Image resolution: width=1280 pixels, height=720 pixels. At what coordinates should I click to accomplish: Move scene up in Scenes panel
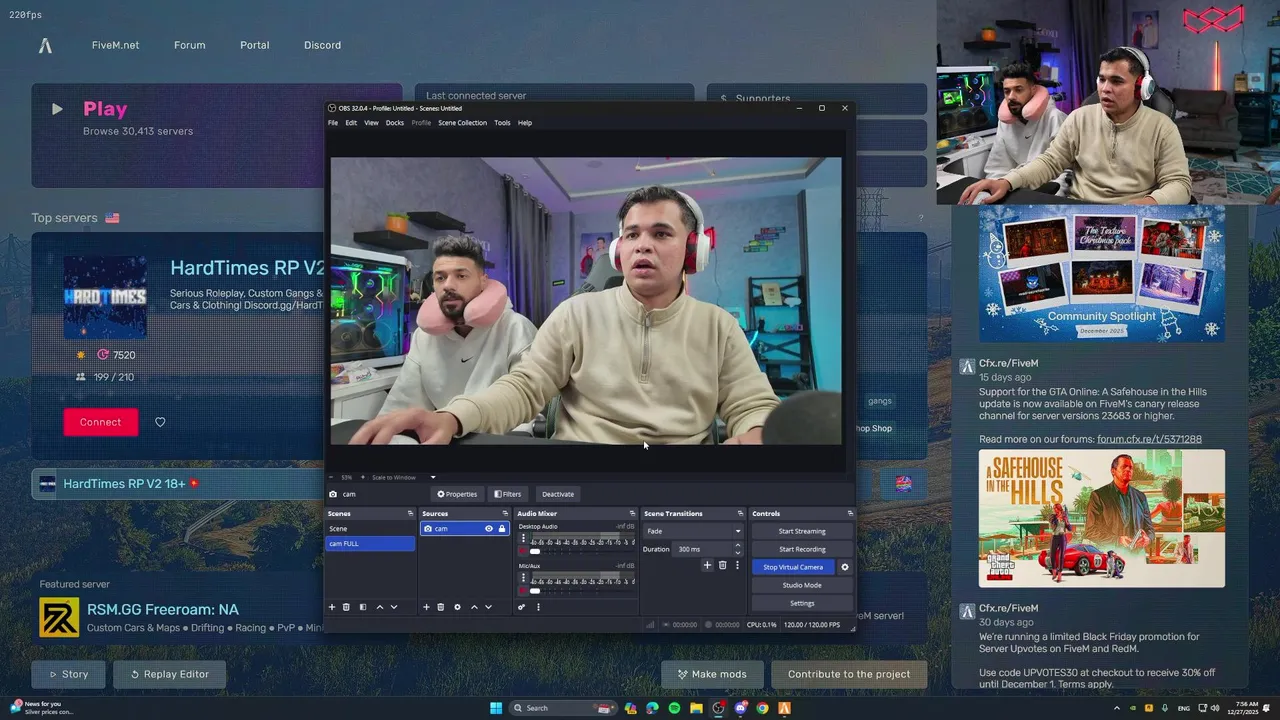379,607
